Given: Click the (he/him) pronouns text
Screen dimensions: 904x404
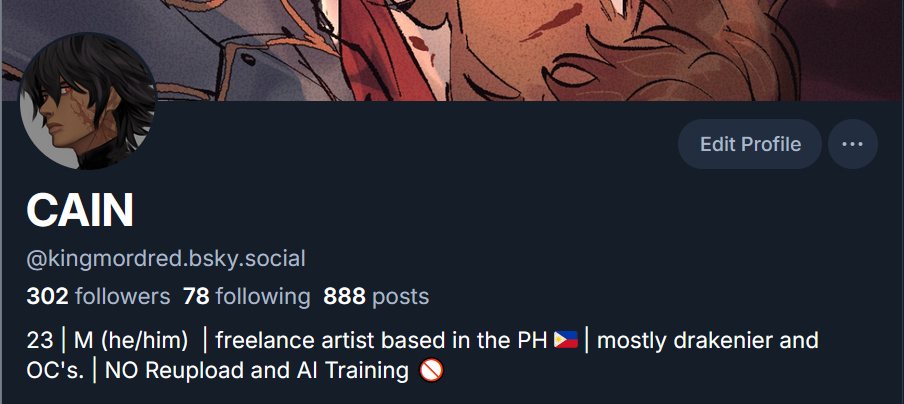Looking at the screenshot, I should [144, 341].
